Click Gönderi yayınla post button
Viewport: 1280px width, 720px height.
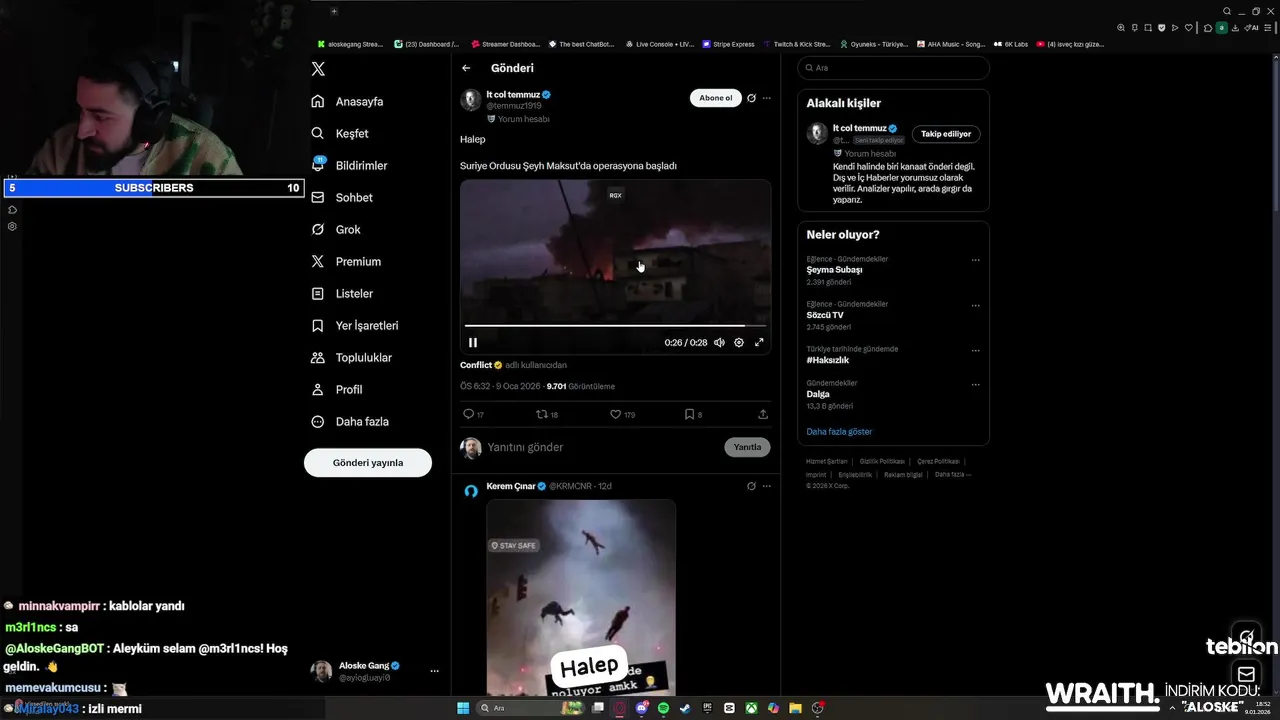pyautogui.click(x=368, y=463)
